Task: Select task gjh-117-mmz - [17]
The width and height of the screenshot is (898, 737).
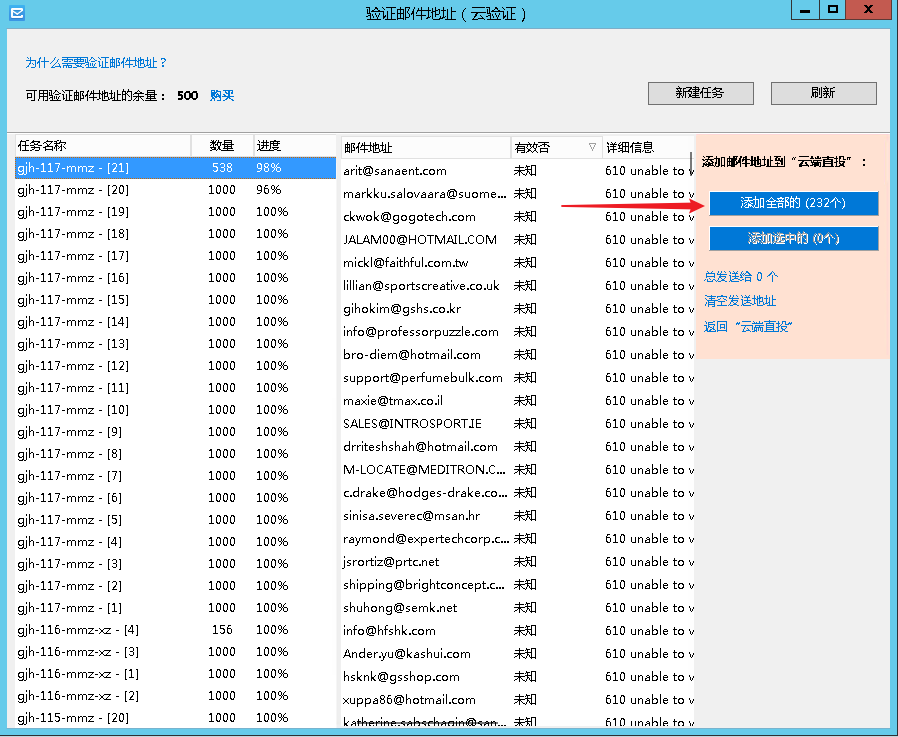Action: pyautogui.click(x=175, y=256)
